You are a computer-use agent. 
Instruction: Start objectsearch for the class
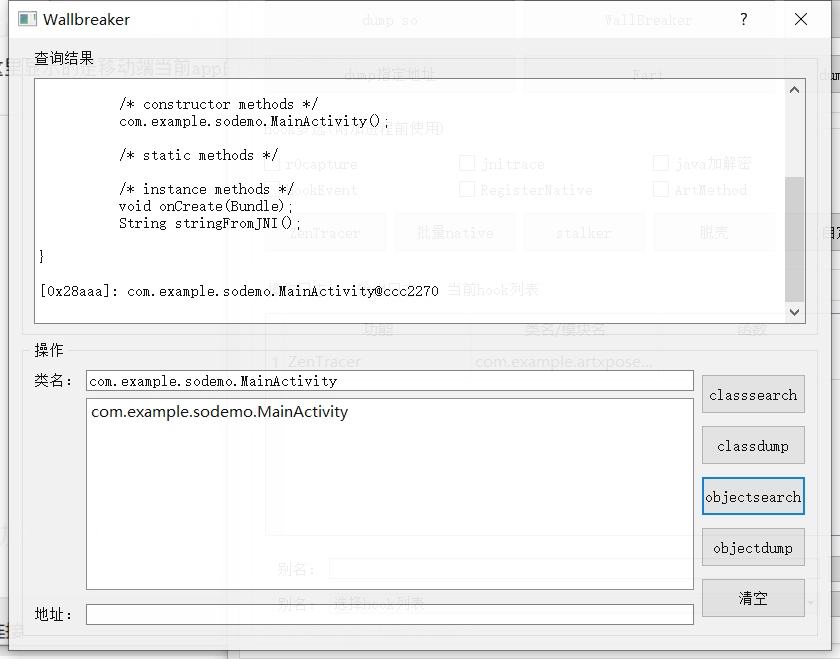pos(753,496)
